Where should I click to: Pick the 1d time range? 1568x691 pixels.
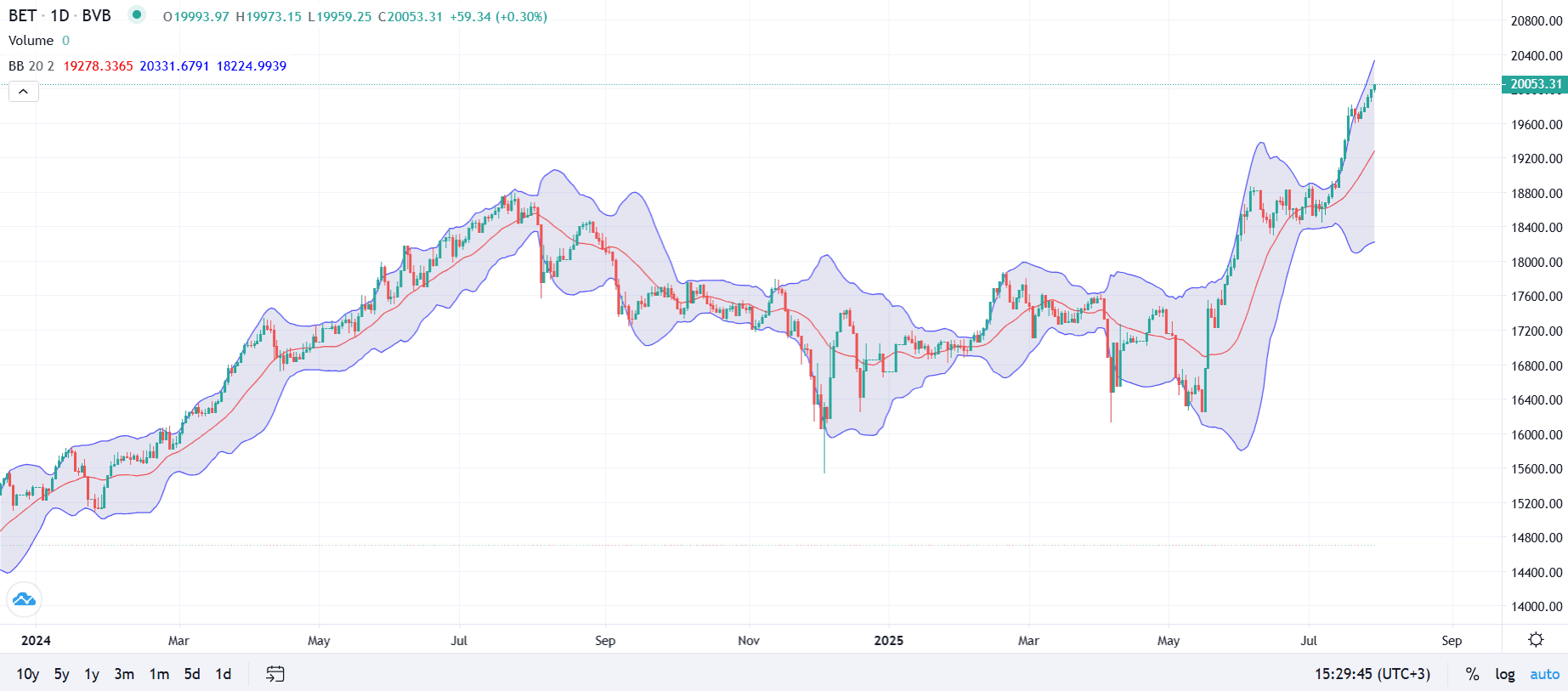pos(223,674)
